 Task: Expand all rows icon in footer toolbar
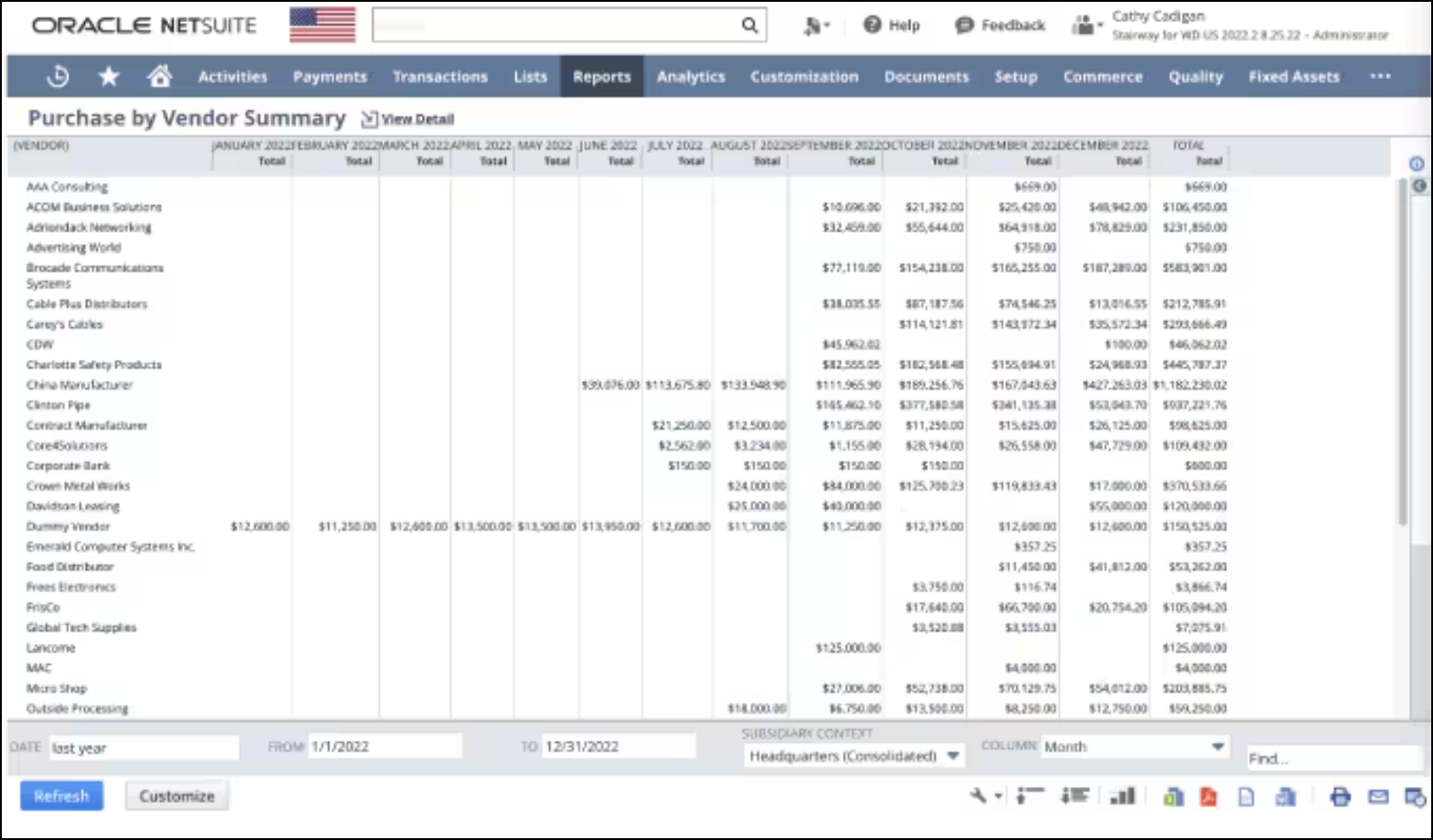coord(1074,796)
